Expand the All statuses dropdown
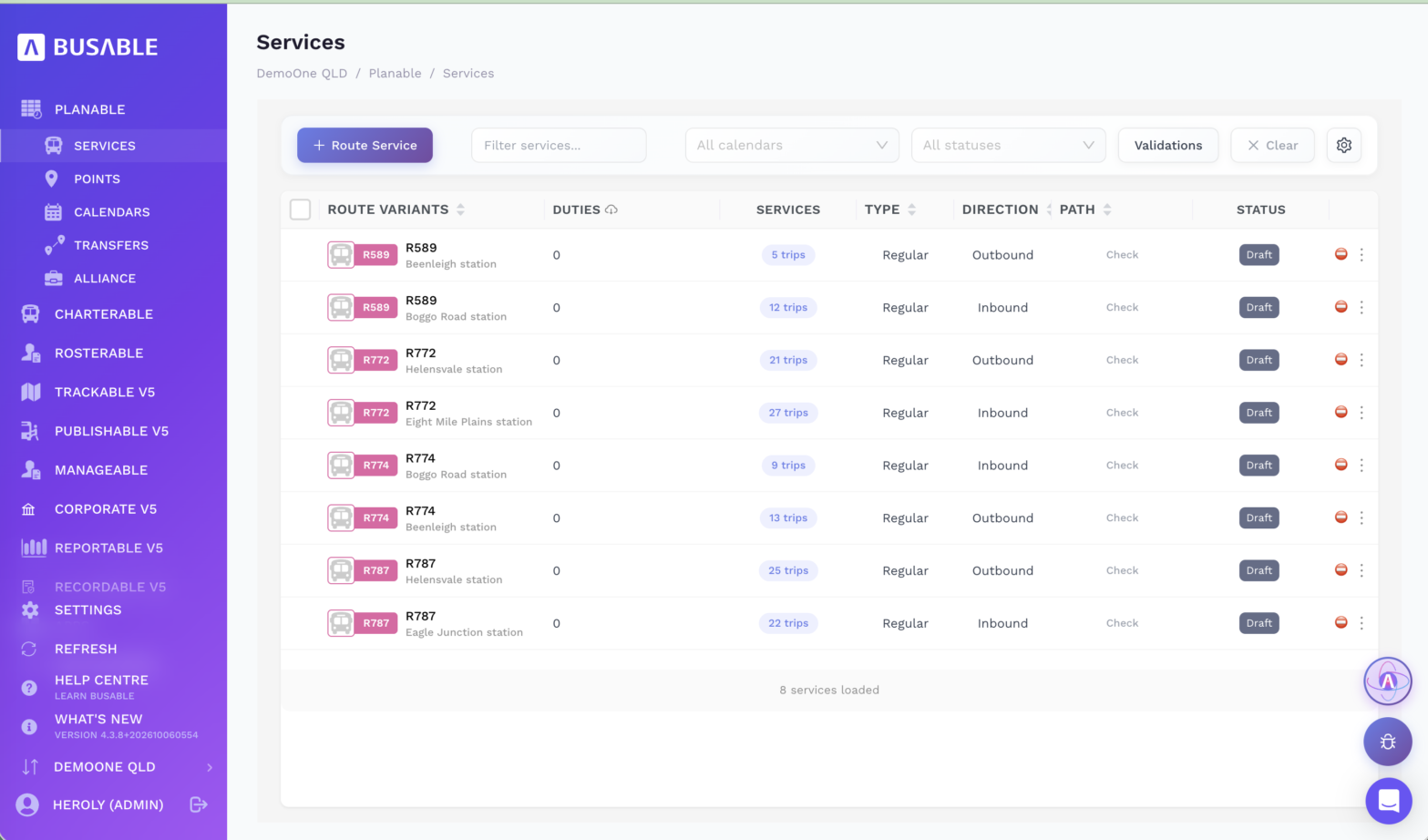Screen dimensions: 1428x840 (x=1008, y=145)
